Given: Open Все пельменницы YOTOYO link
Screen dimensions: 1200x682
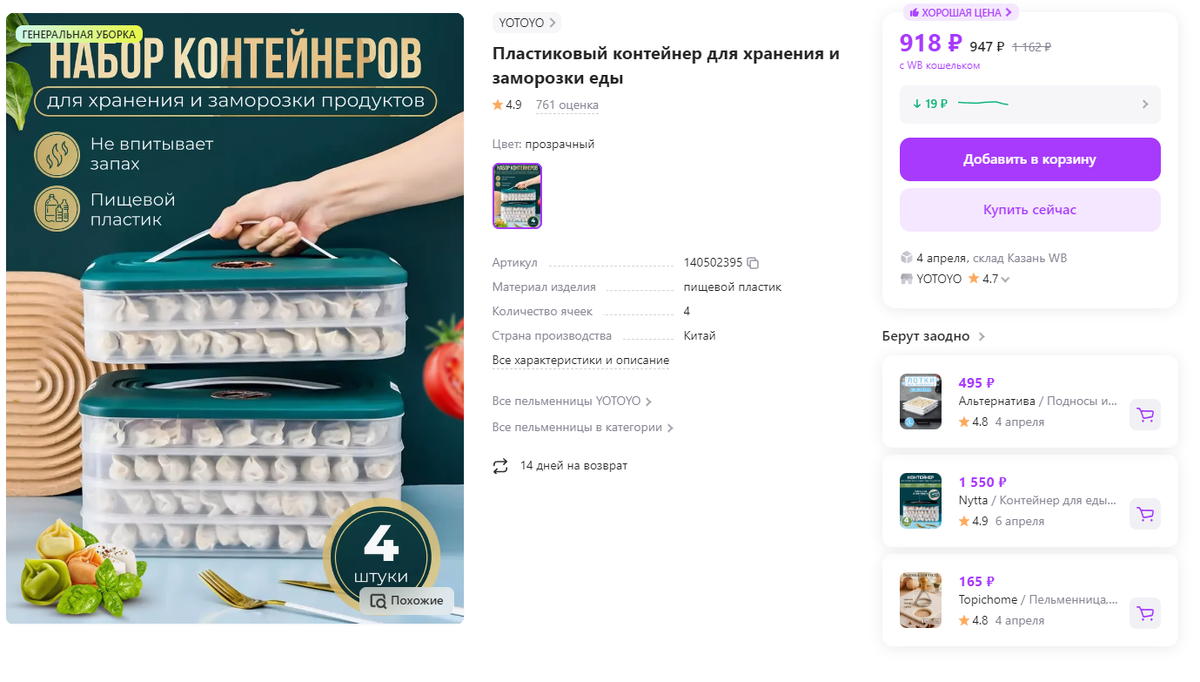Looking at the screenshot, I should click(572, 402).
